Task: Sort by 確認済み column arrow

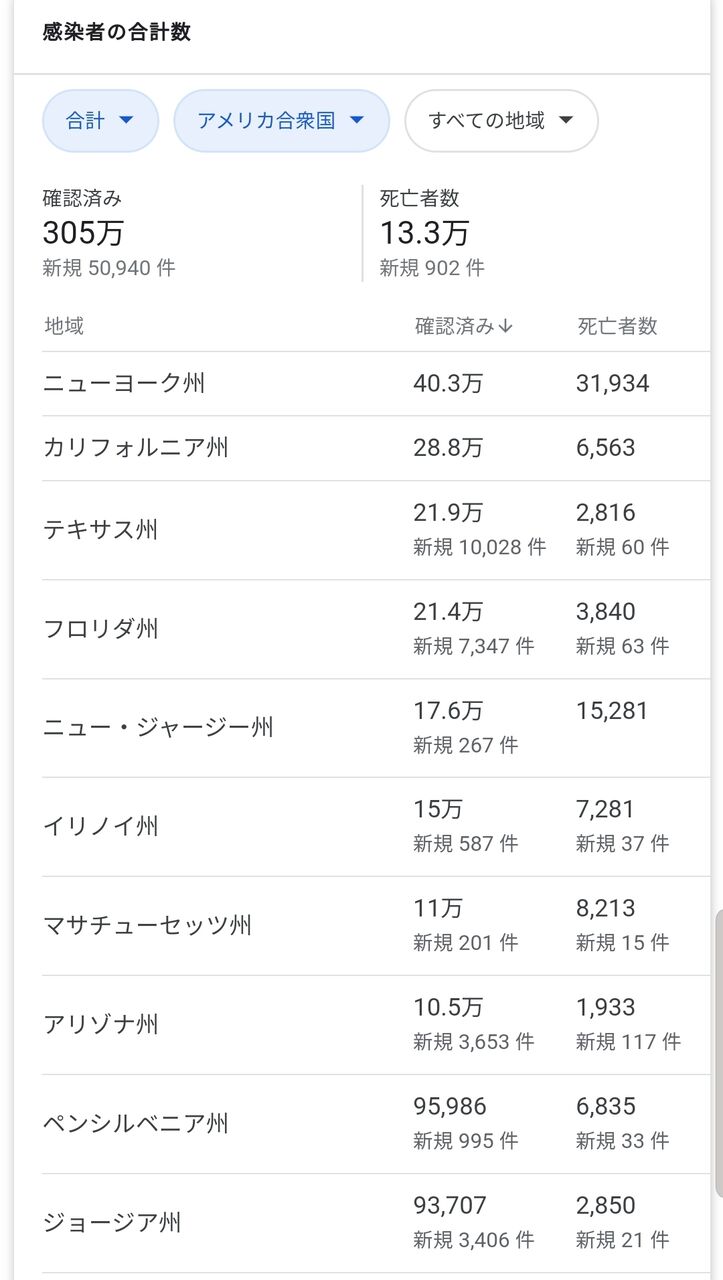Action: tap(464, 326)
